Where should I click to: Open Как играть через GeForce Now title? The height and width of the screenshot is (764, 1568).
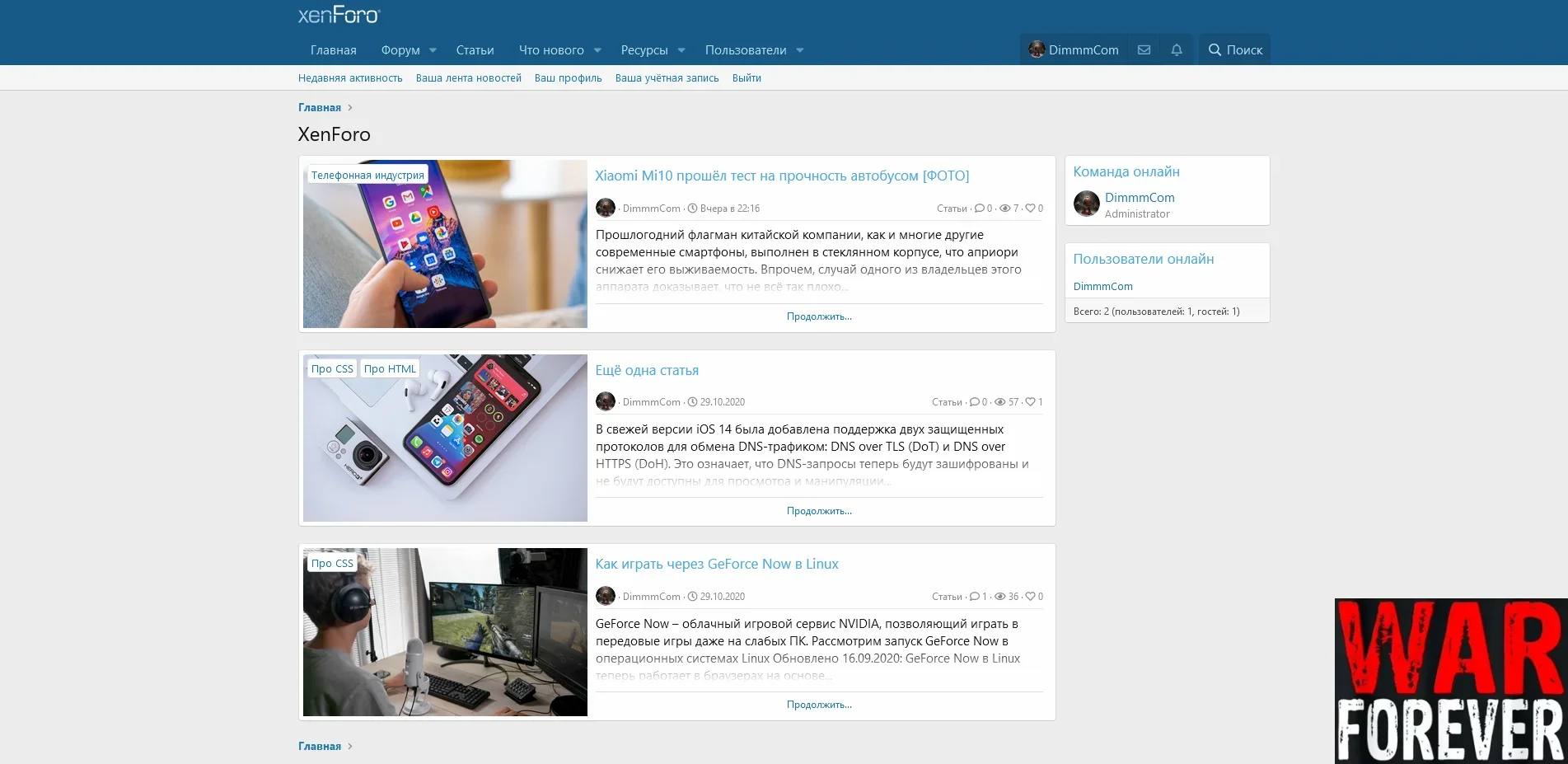pyautogui.click(x=717, y=564)
